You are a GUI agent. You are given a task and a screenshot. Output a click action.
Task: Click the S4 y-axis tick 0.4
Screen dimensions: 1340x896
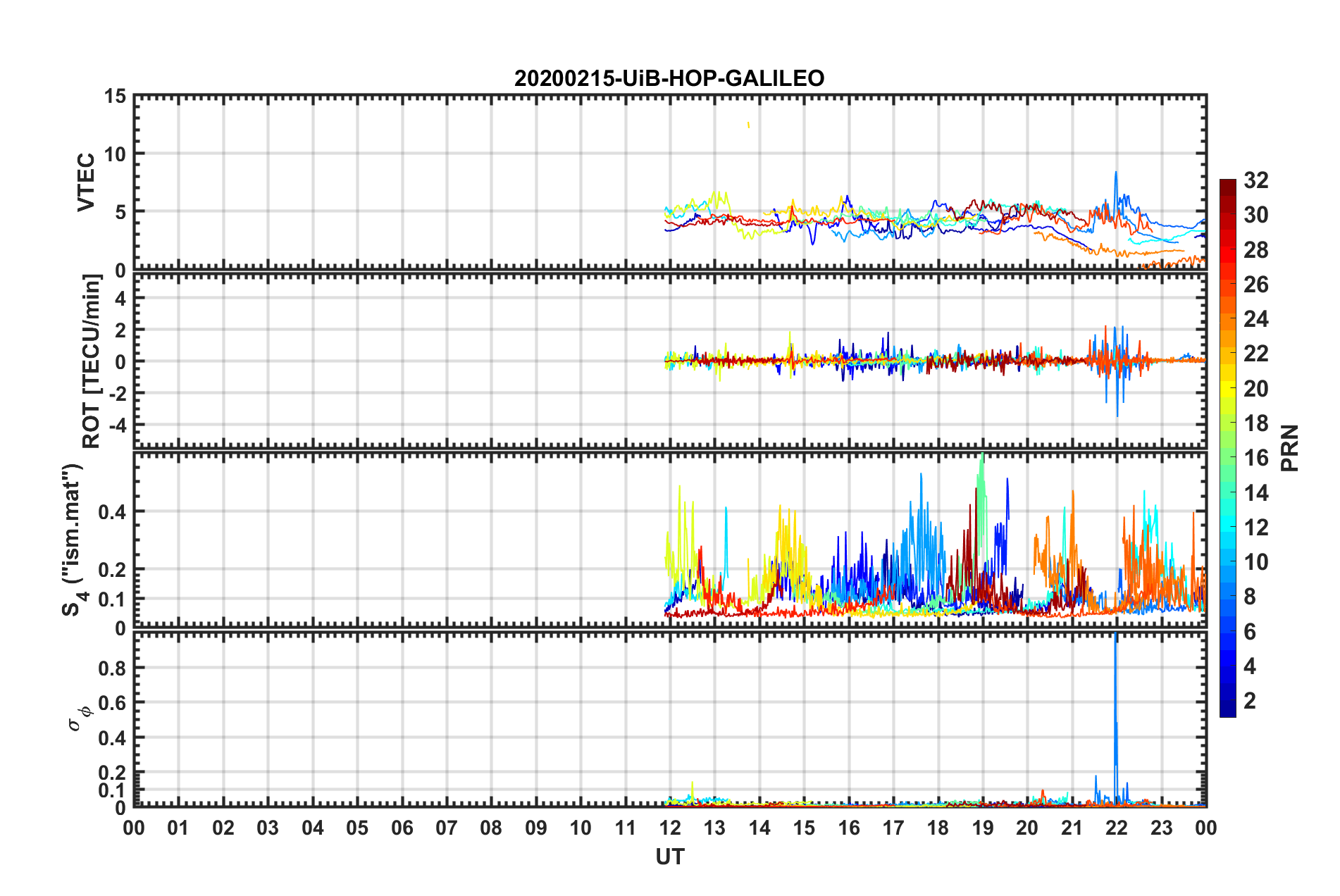pyautogui.click(x=112, y=512)
